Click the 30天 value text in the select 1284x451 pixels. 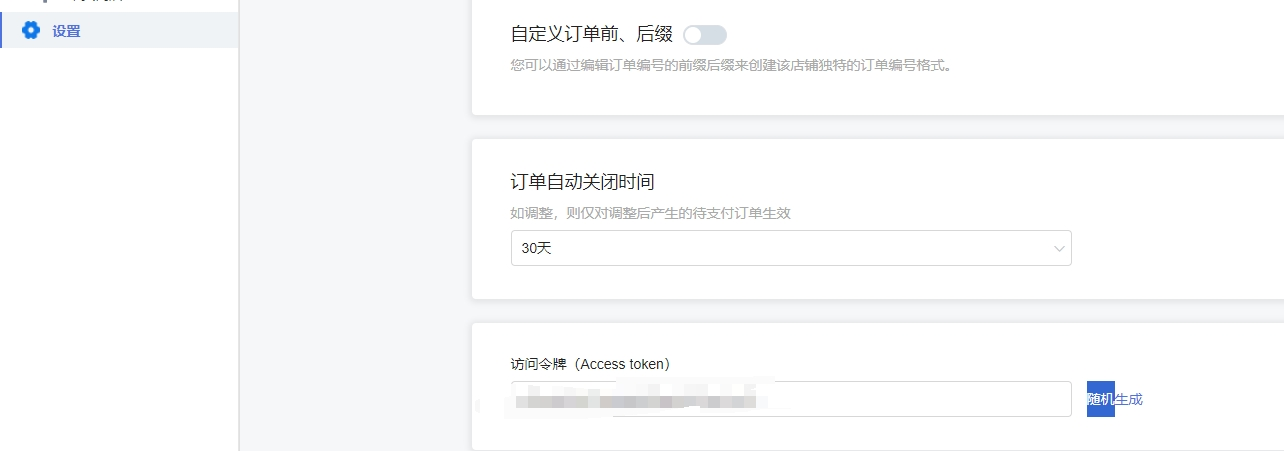pyautogui.click(x=537, y=248)
